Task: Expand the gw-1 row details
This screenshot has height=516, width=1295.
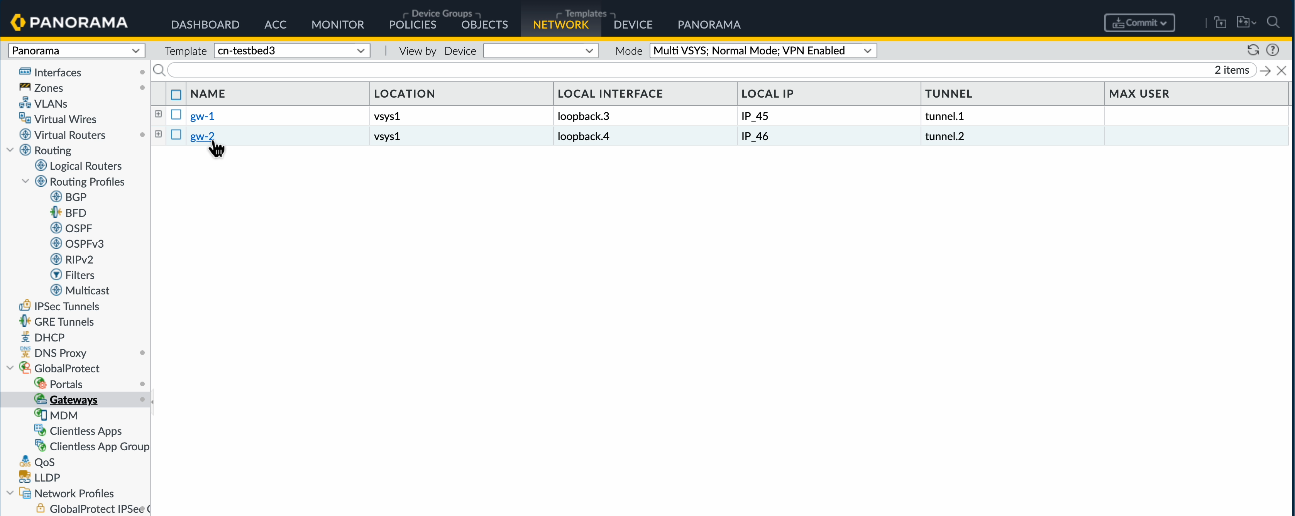Action: (x=158, y=115)
